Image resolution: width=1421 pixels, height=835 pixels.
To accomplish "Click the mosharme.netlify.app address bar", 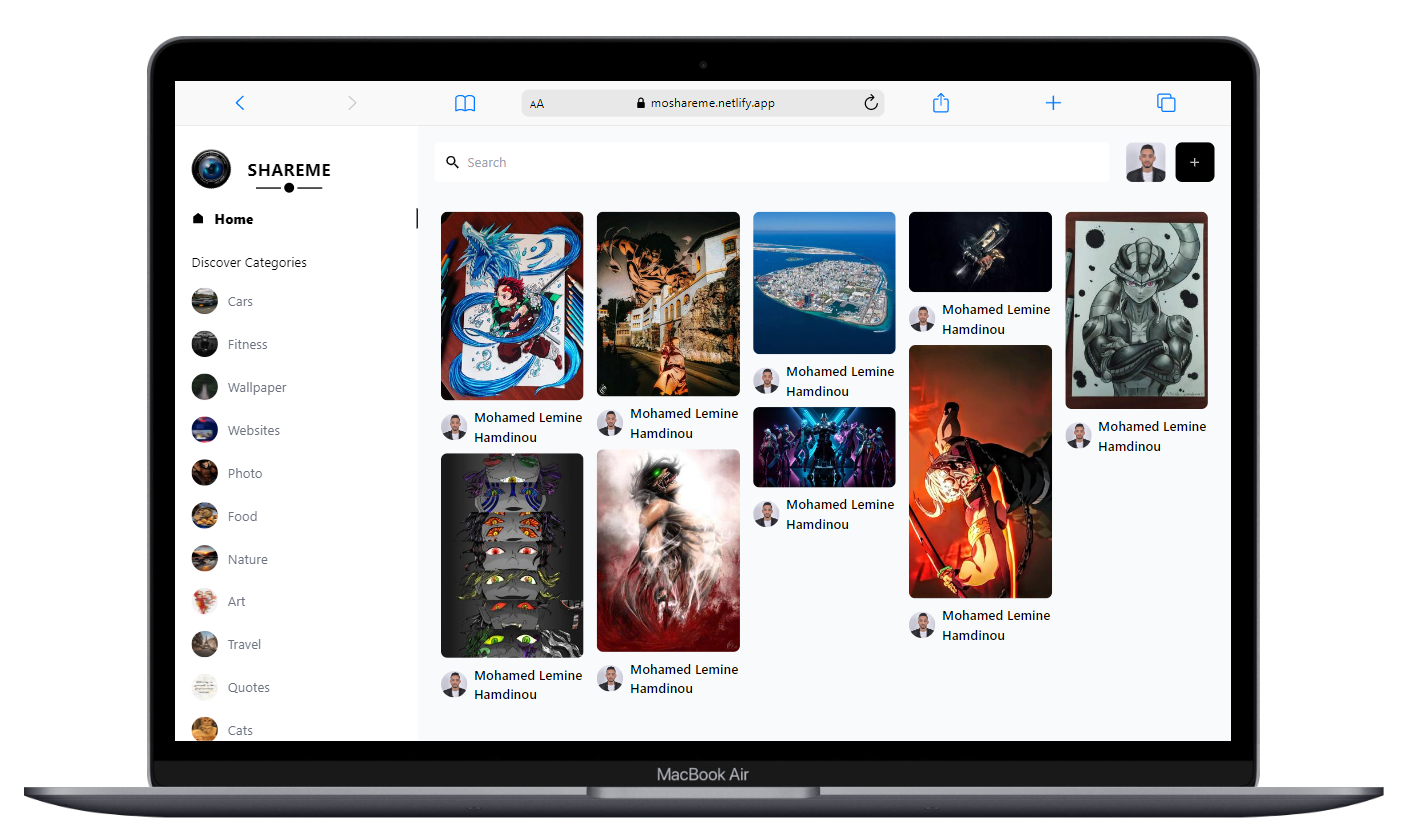I will [x=703, y=103].
